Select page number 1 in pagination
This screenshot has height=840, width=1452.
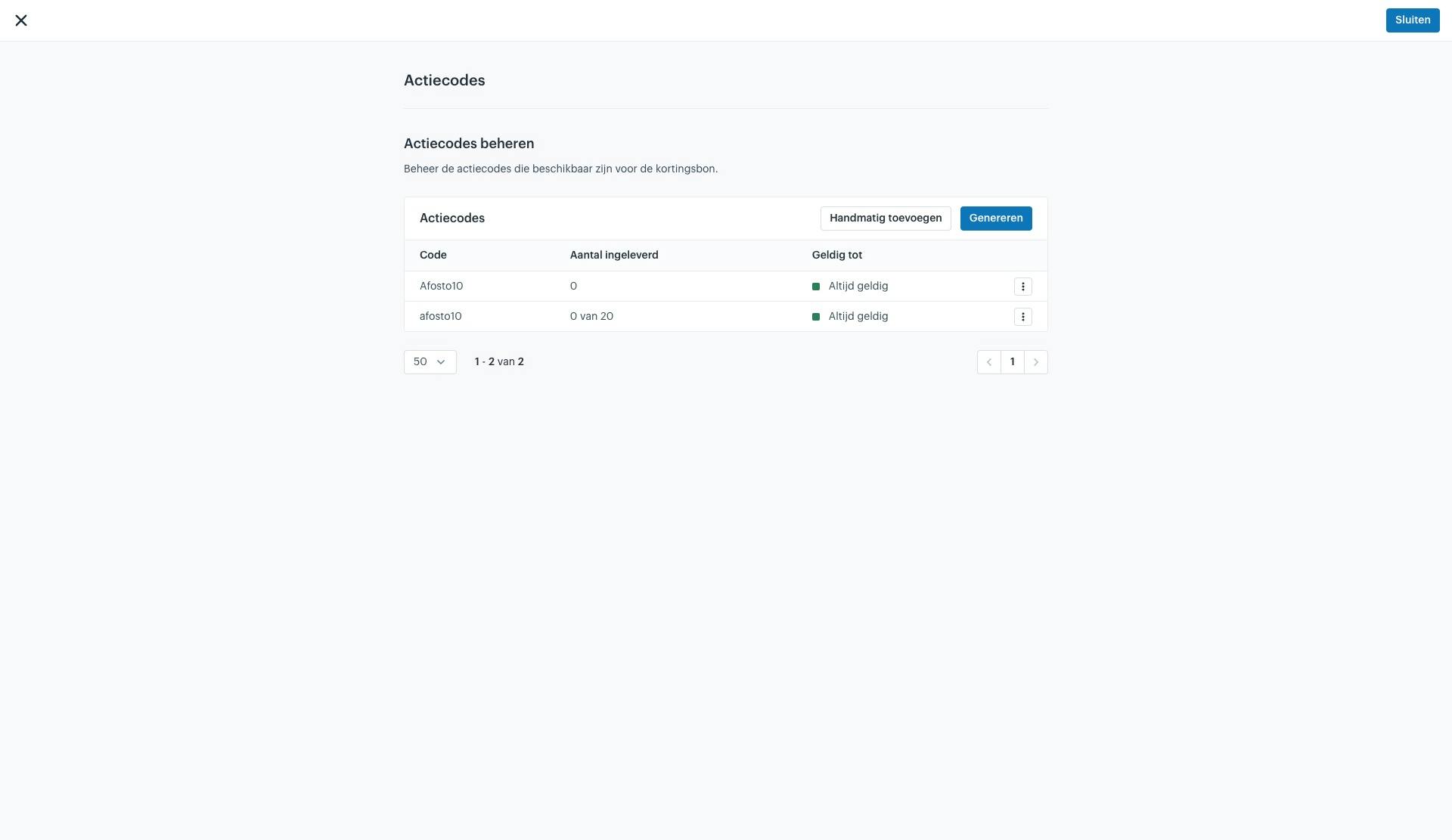click(1012, 362)
